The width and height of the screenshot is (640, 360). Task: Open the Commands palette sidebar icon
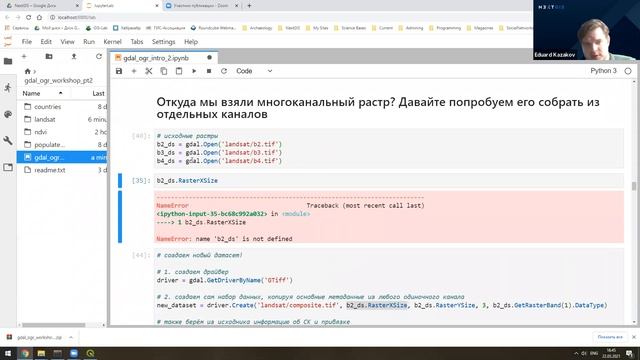[8, 114]
